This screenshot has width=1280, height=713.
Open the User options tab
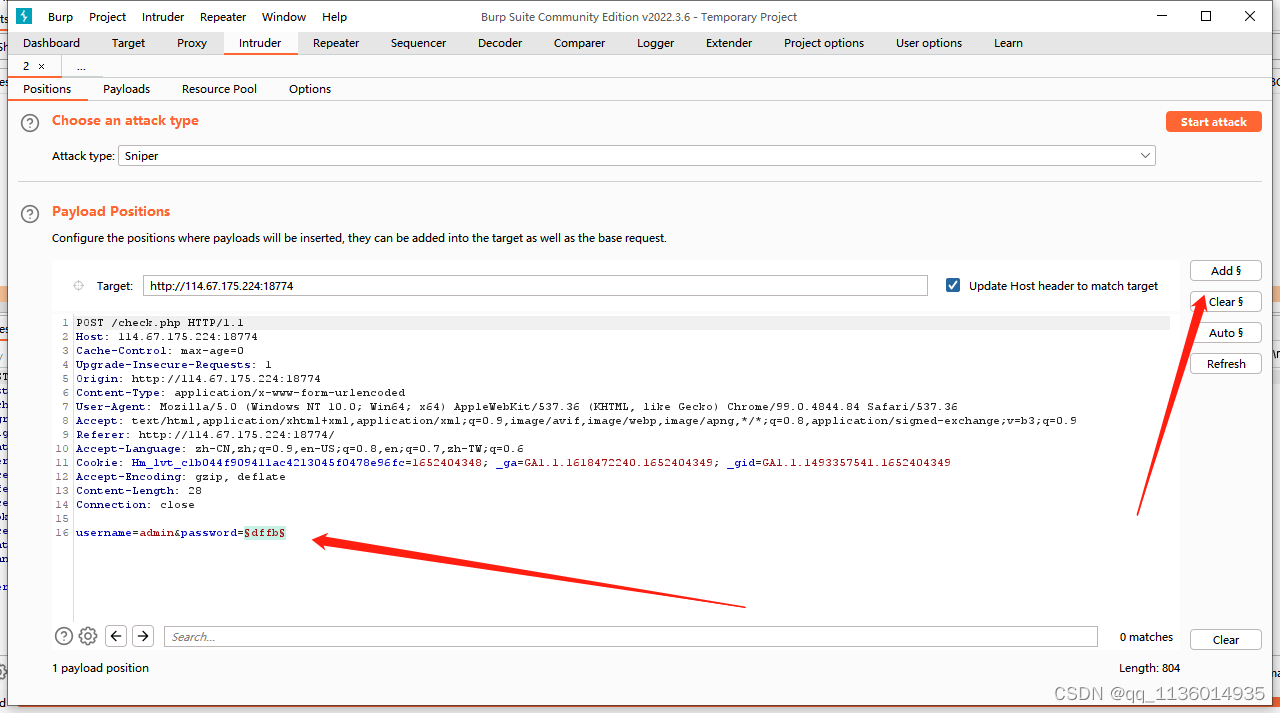pyautogui.click(x=929, y=43)
